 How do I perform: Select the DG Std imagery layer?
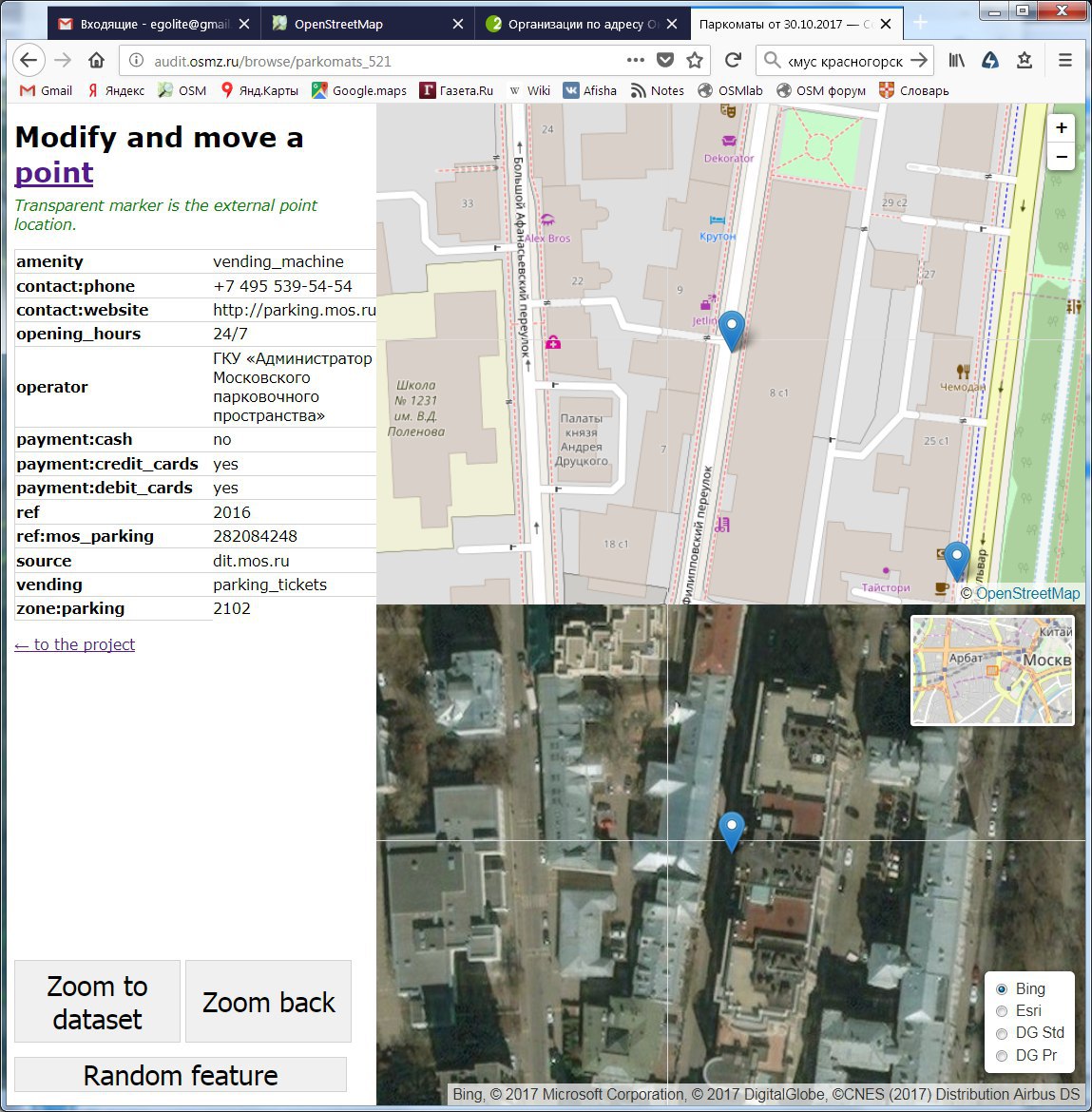pyautogui.click(x=1002, y=1033)
